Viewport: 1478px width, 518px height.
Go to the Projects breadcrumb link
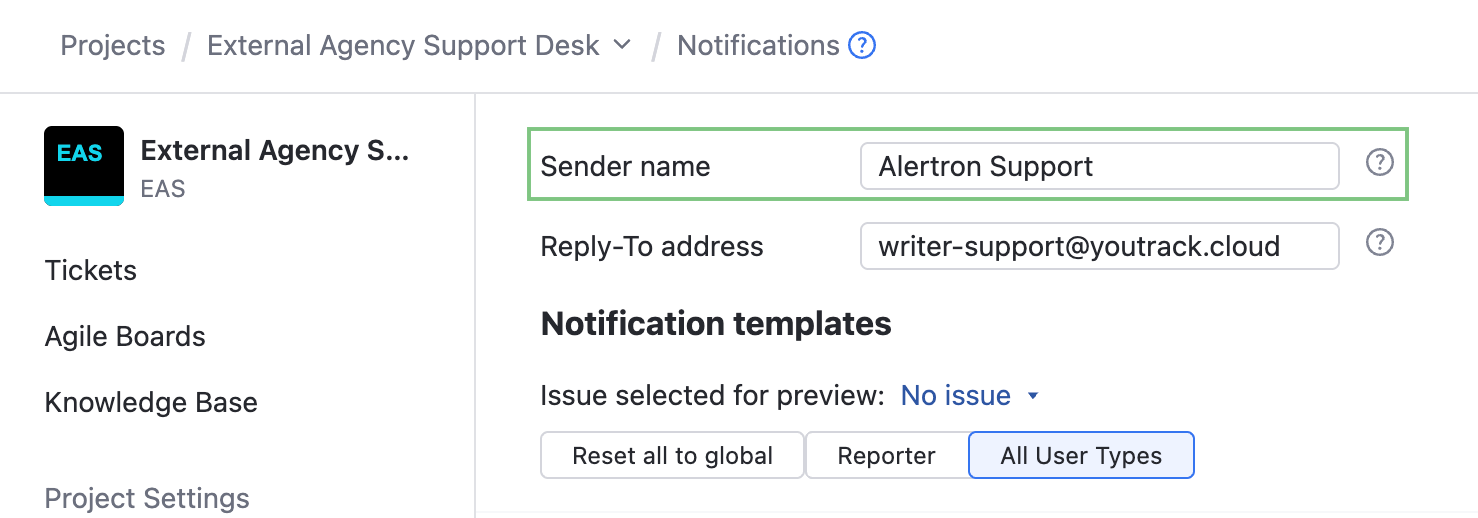tap(113, 46)
